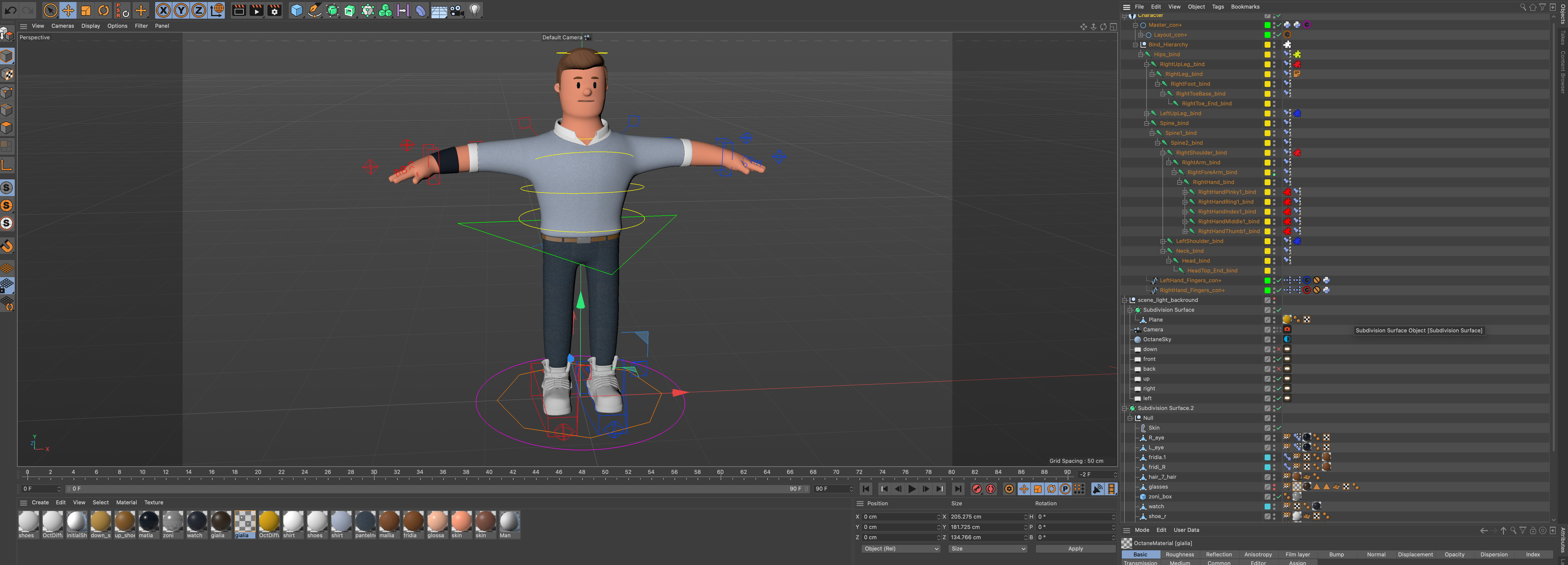1568x565 pixels.
Task: Click the Camera object icon in toolbar
Action: (x=457, y=10)
